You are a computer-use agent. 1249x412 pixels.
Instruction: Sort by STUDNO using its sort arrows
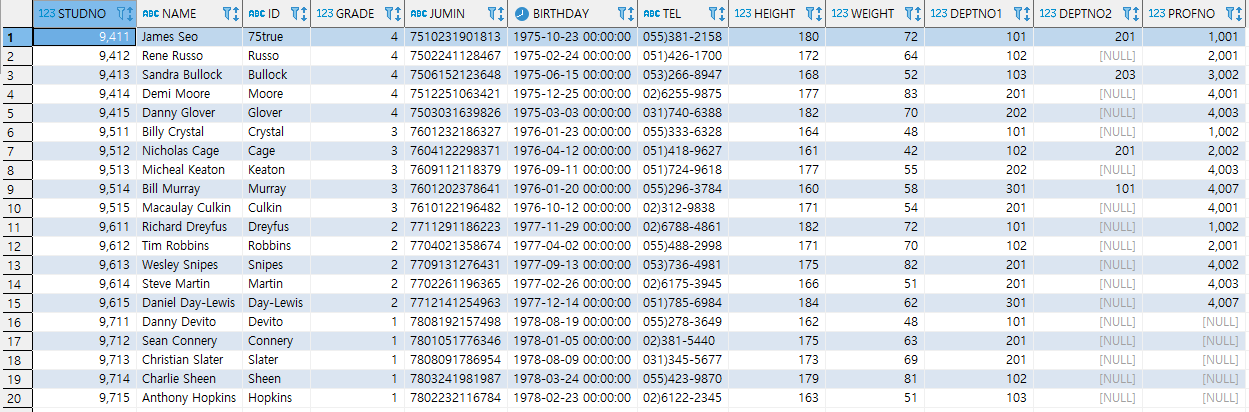[x=131, y=14]
